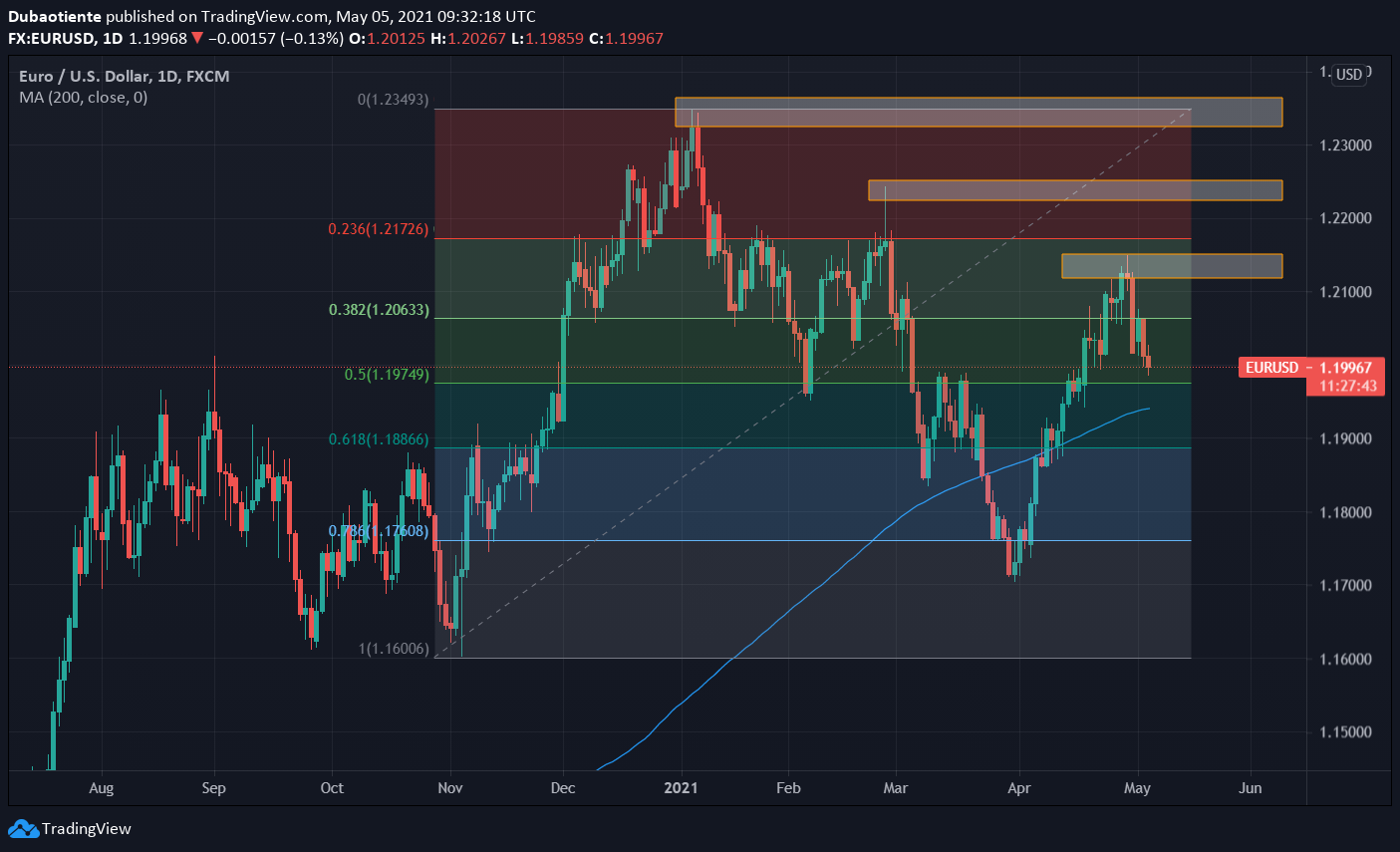Select the Fibonacci 0.236(1.21726) level label
The image size is (1400, 852).
[379, 229]
